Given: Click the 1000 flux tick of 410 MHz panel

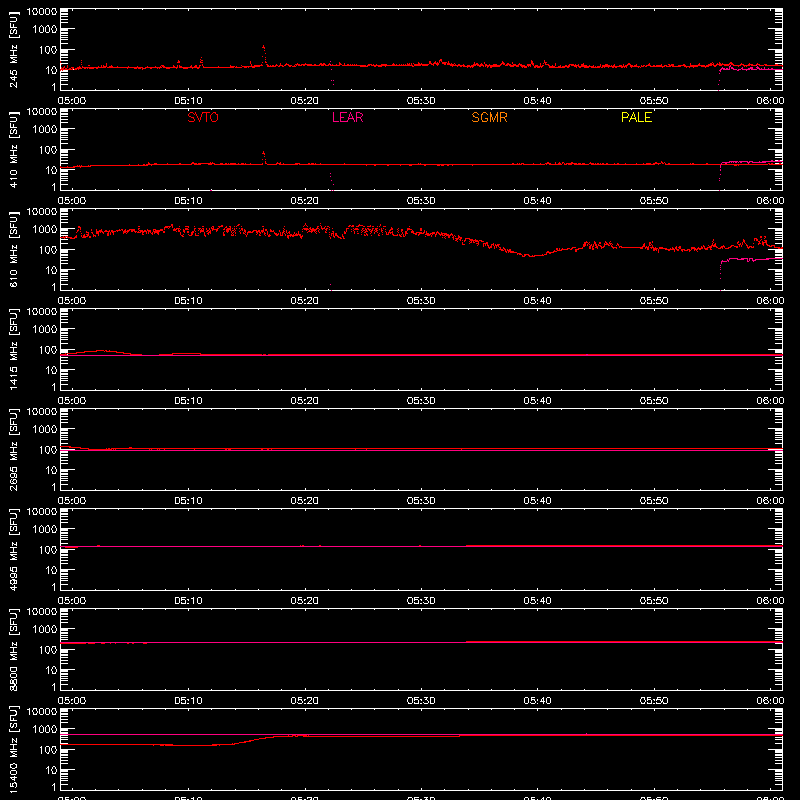Looking at the screenshot, I should tap(45, 130).
